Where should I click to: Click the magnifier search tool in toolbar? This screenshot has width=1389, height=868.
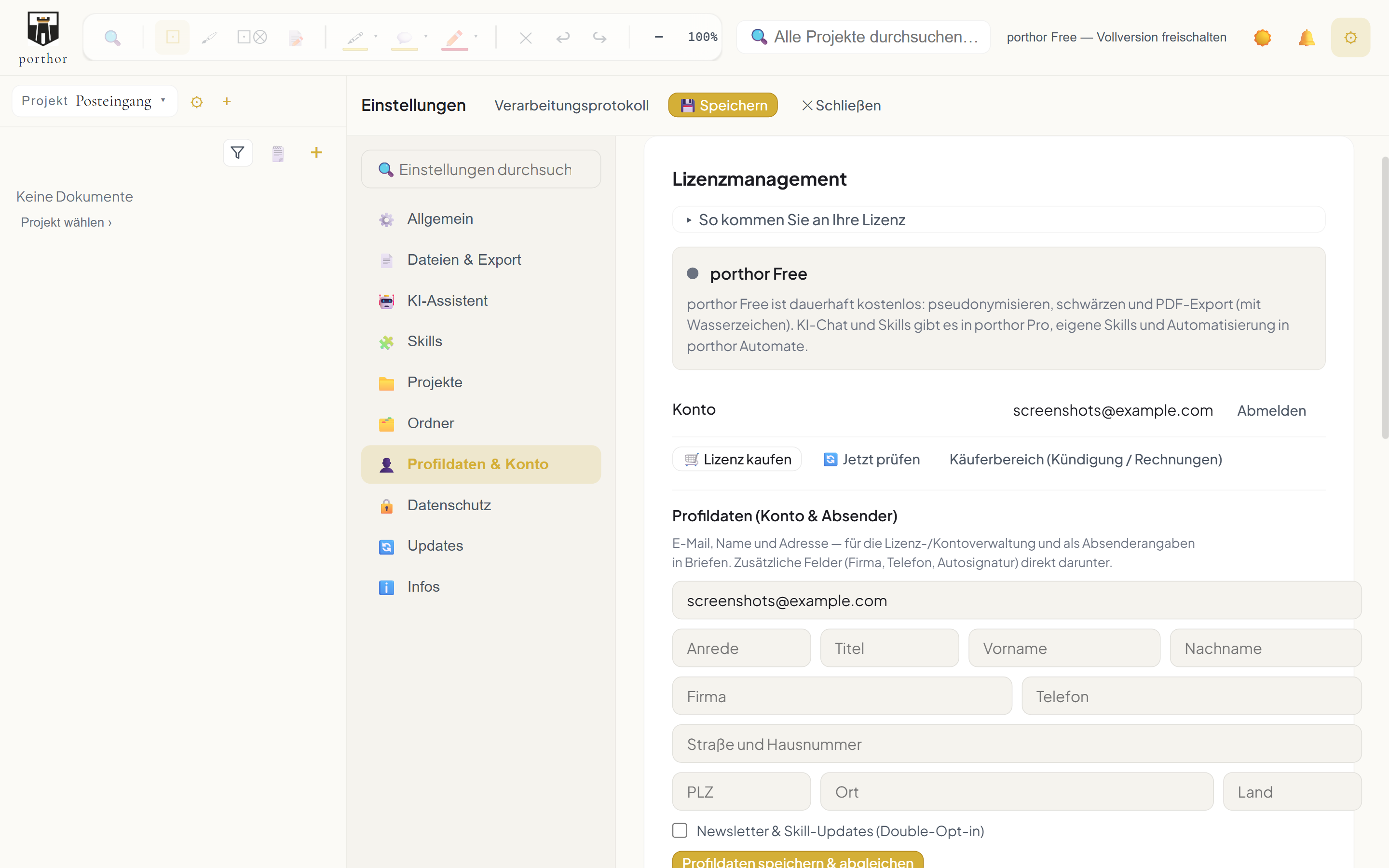(112, 38)
